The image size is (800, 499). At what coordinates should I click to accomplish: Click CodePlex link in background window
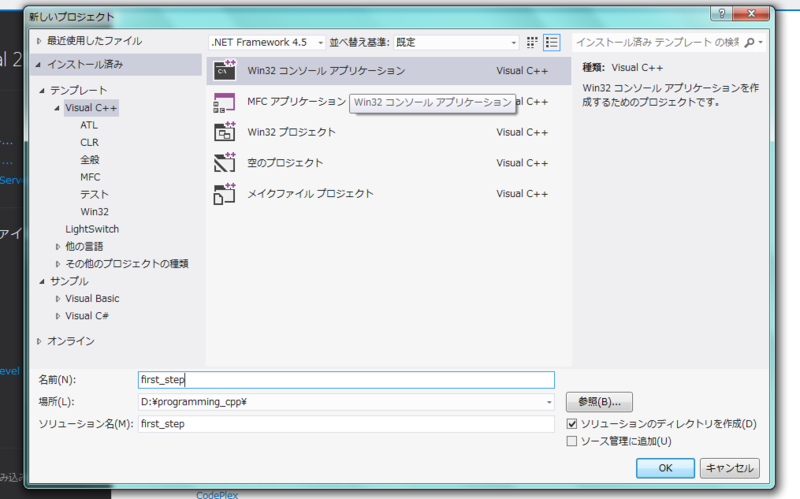(x=217, y=494)
